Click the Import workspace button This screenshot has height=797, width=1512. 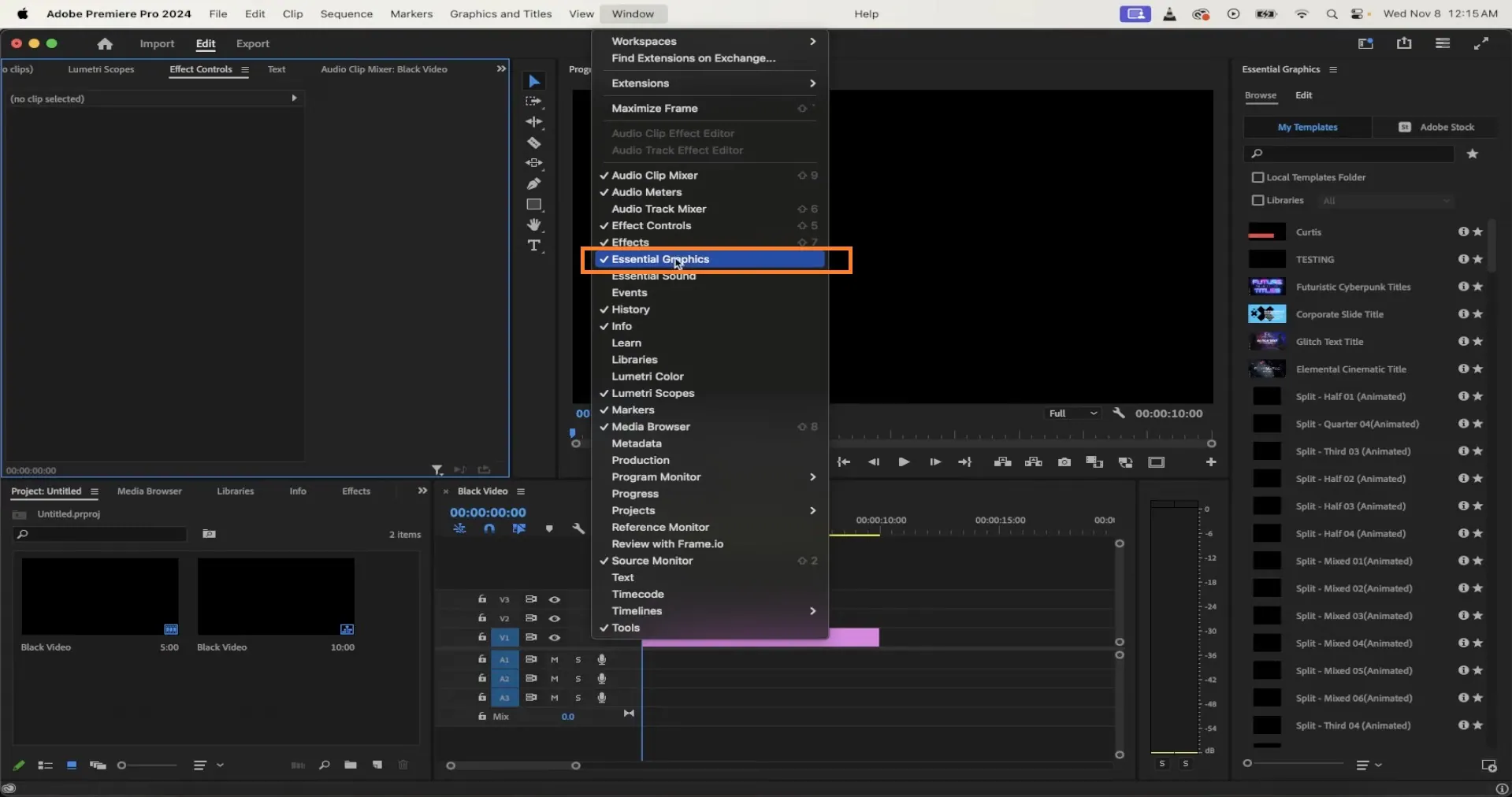point(157,44)
